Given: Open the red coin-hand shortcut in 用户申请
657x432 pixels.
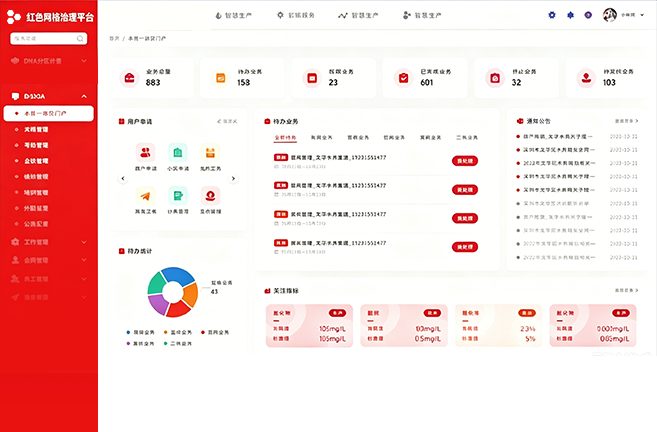Looking at the screenshot, I should [x=210, y=196].
